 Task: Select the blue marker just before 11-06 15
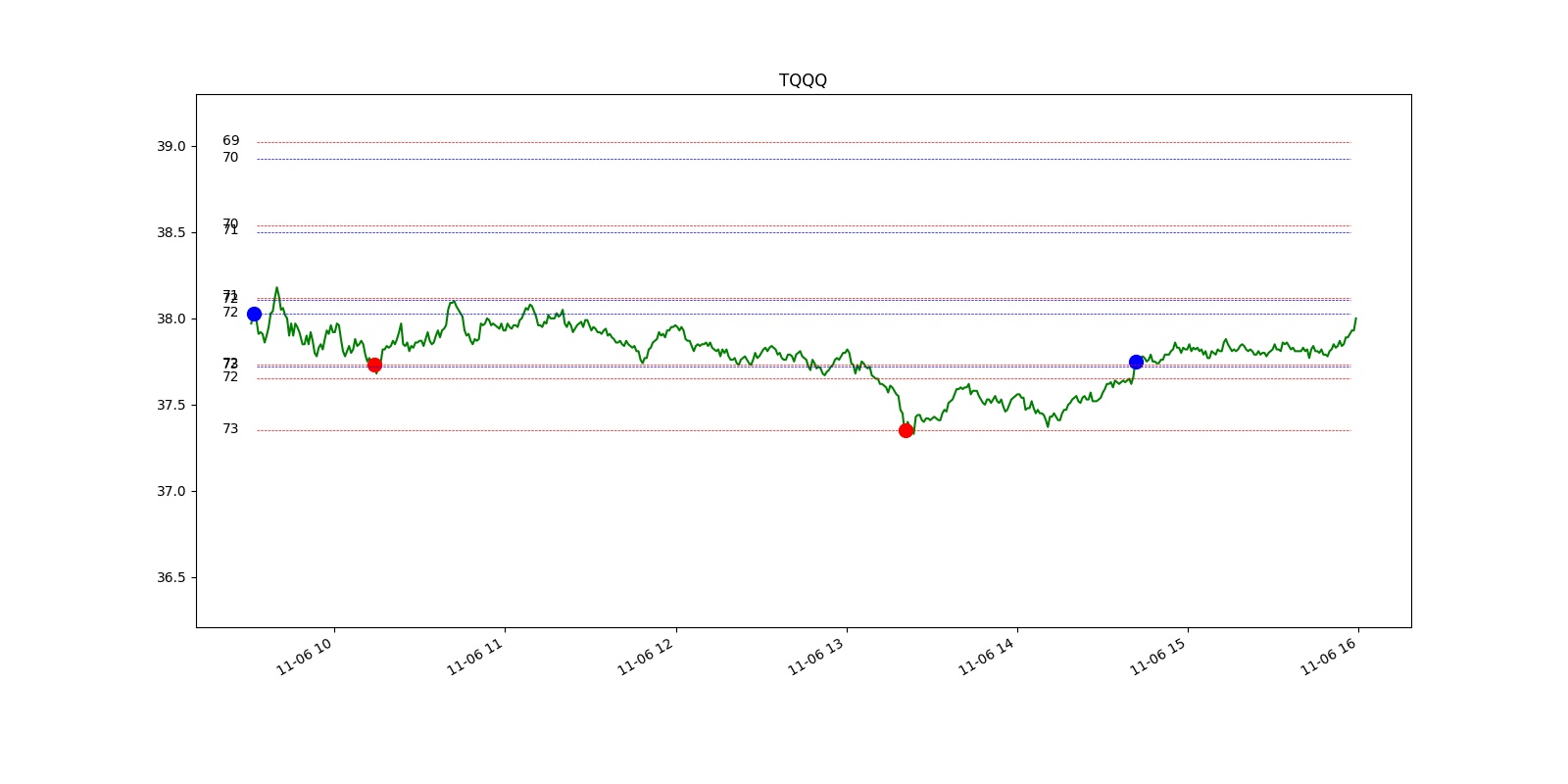pos(1136,362)
